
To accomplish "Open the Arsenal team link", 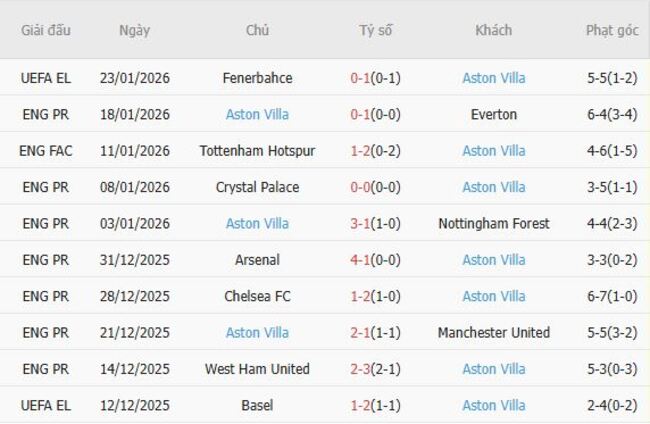I will click(x=257, y=260).
